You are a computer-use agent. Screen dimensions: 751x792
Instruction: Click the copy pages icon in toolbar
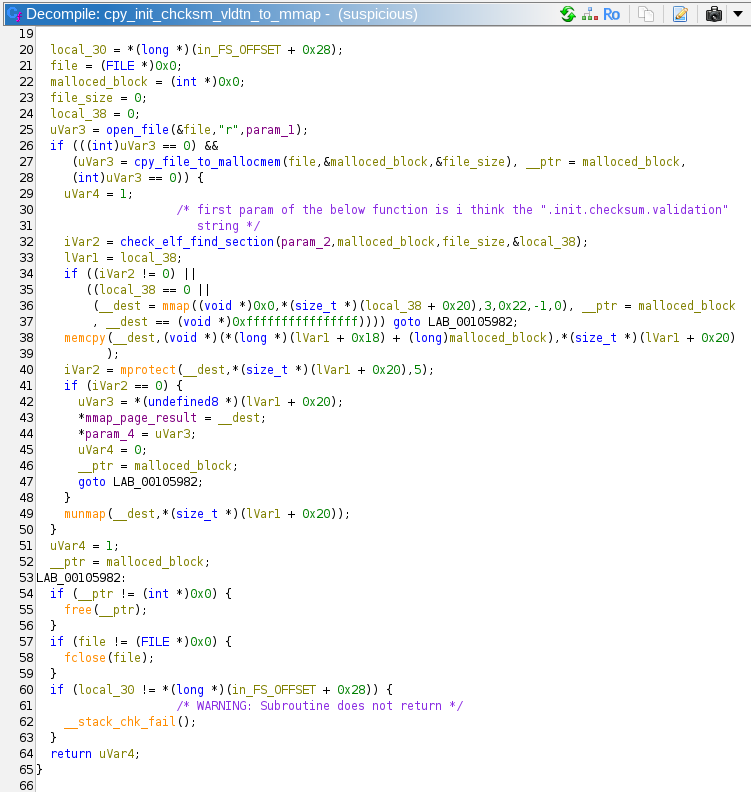(x=646, y=14)
